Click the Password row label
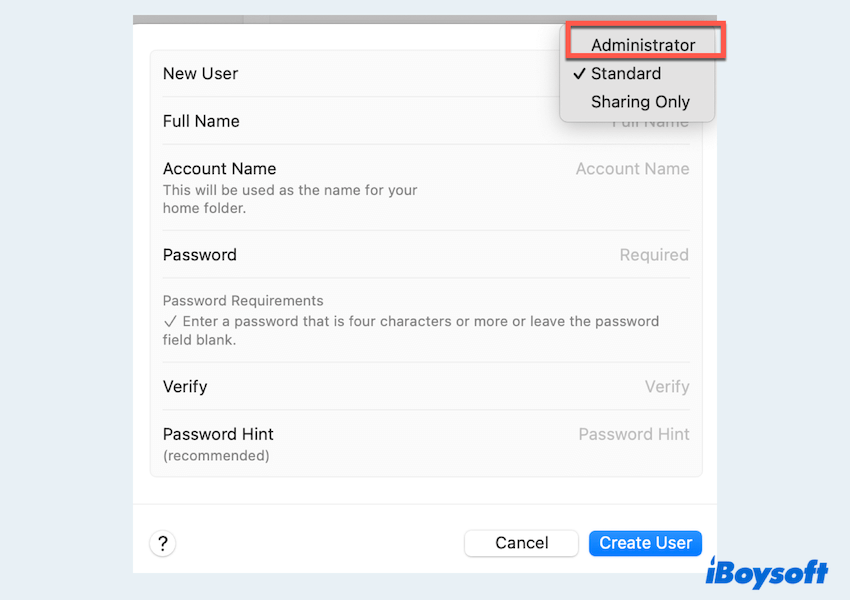The image size is (850, 600). coord(200,255)
